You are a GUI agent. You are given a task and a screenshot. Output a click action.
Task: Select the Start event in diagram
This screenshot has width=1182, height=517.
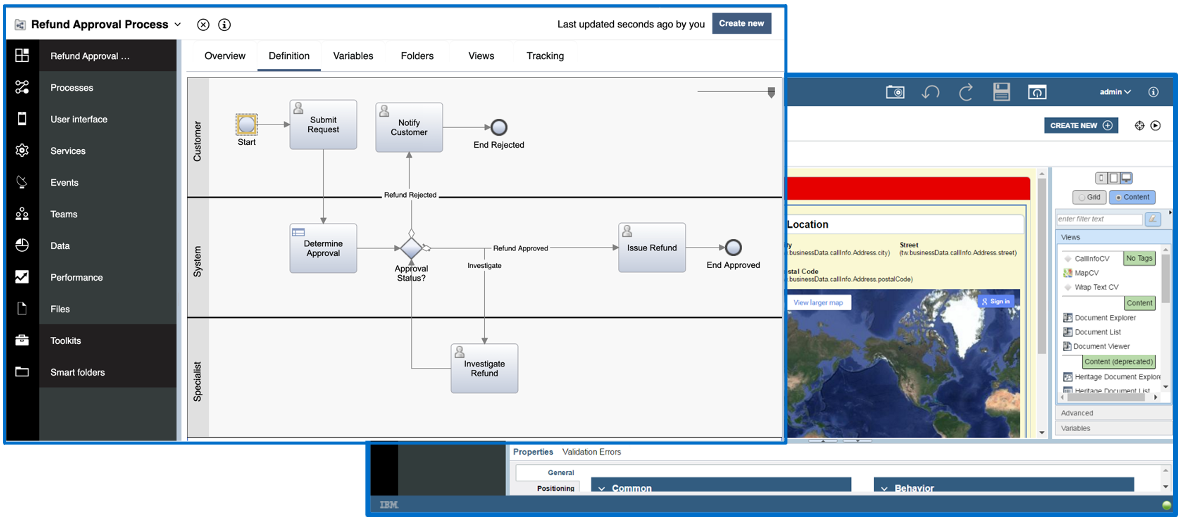pyautogui.click(x=247, y=125)
